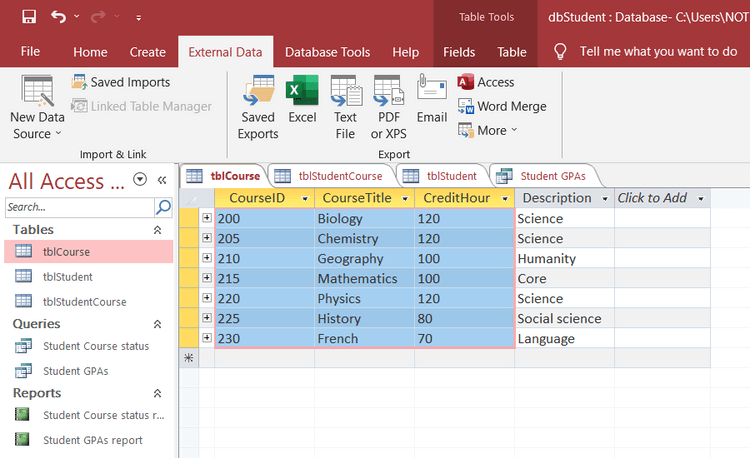Switch to the tblStudent document tab
The image size is (750, 458).
442,176
